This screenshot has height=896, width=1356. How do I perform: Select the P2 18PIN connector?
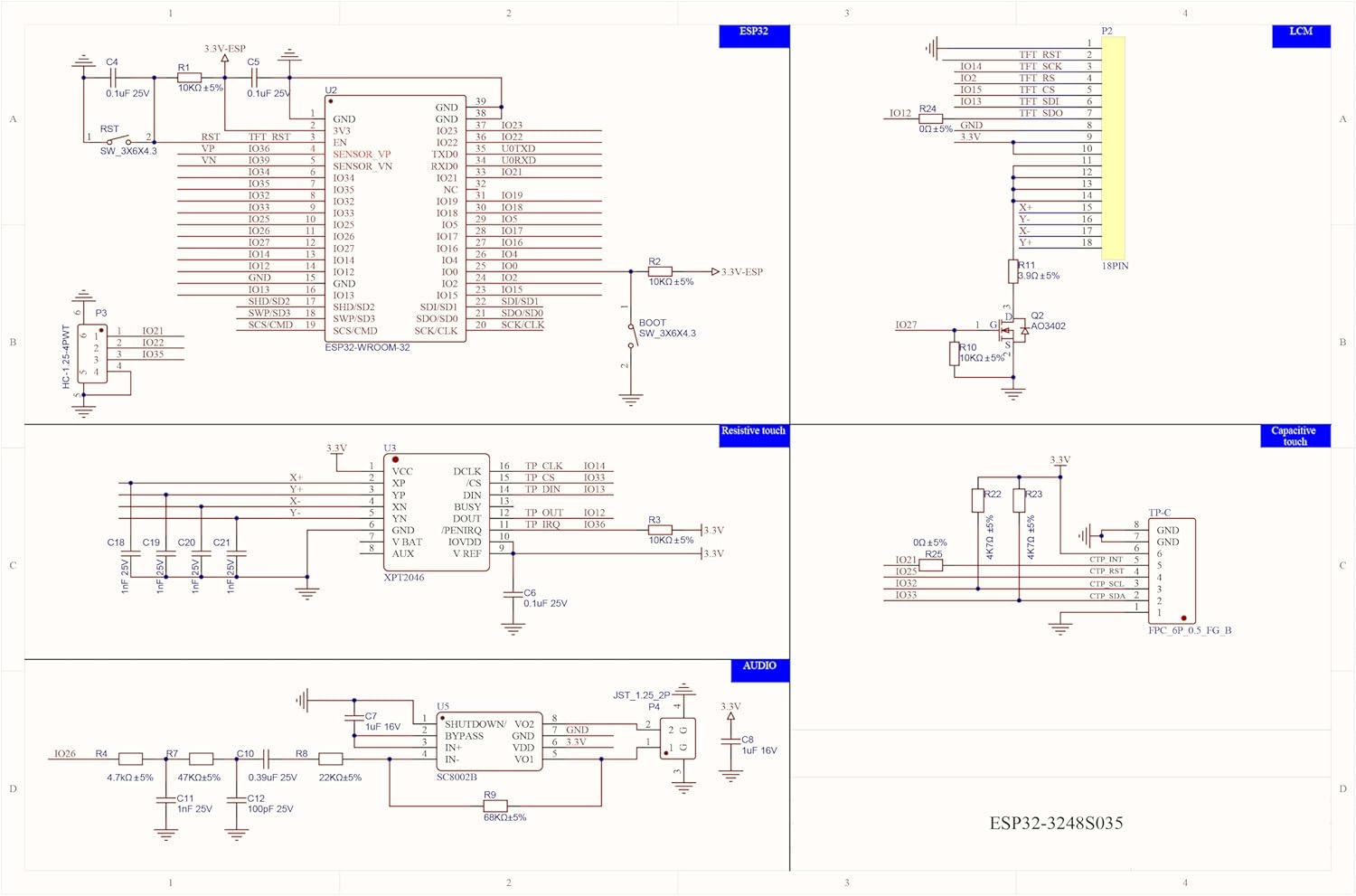tap(1113, 148)
